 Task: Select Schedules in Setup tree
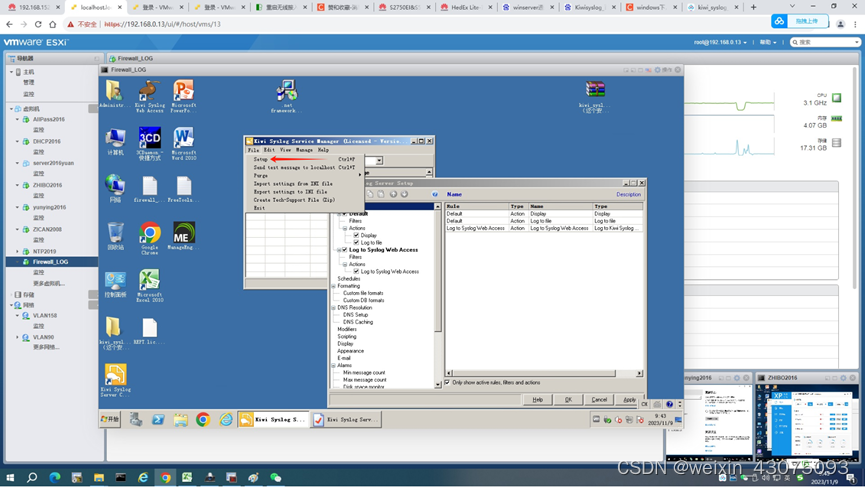click(x=349, y=279)
